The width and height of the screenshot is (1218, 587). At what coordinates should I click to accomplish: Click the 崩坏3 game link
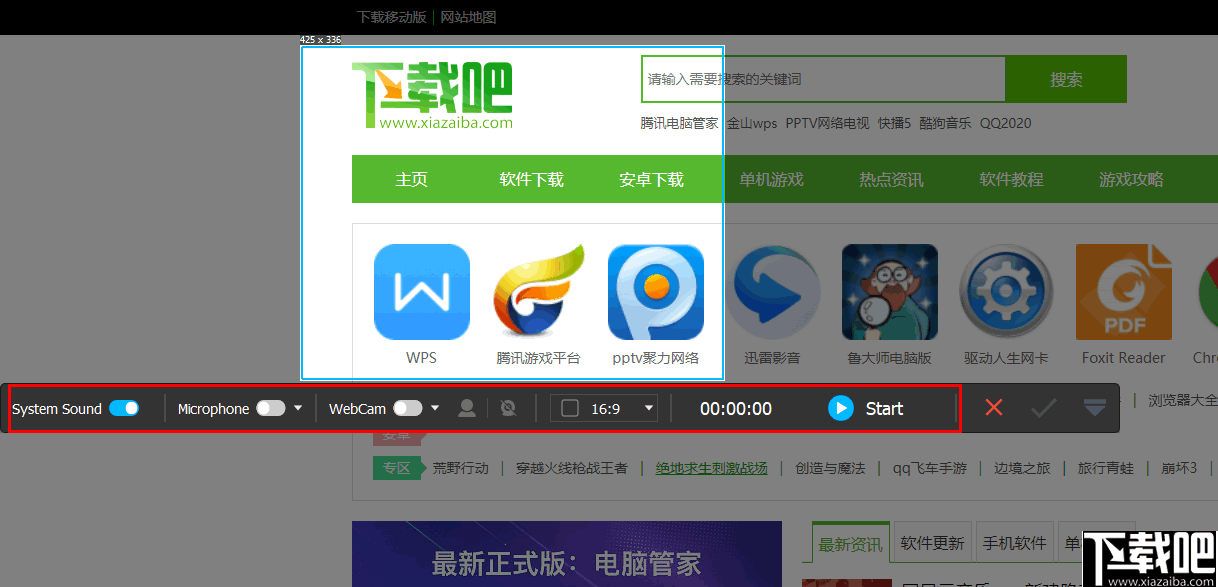[x=1178, y=467]
